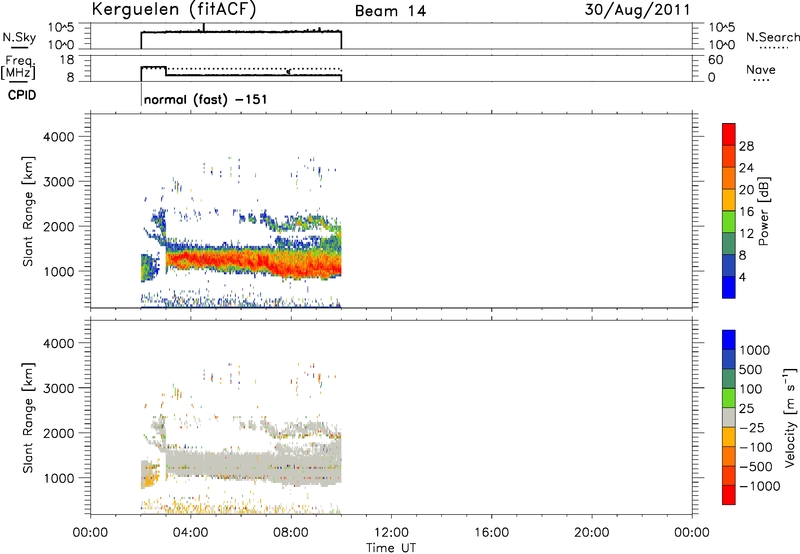Click the '16:00' time tick label
The width and height of the screenshot is (800, 554).
click(491, 533)
